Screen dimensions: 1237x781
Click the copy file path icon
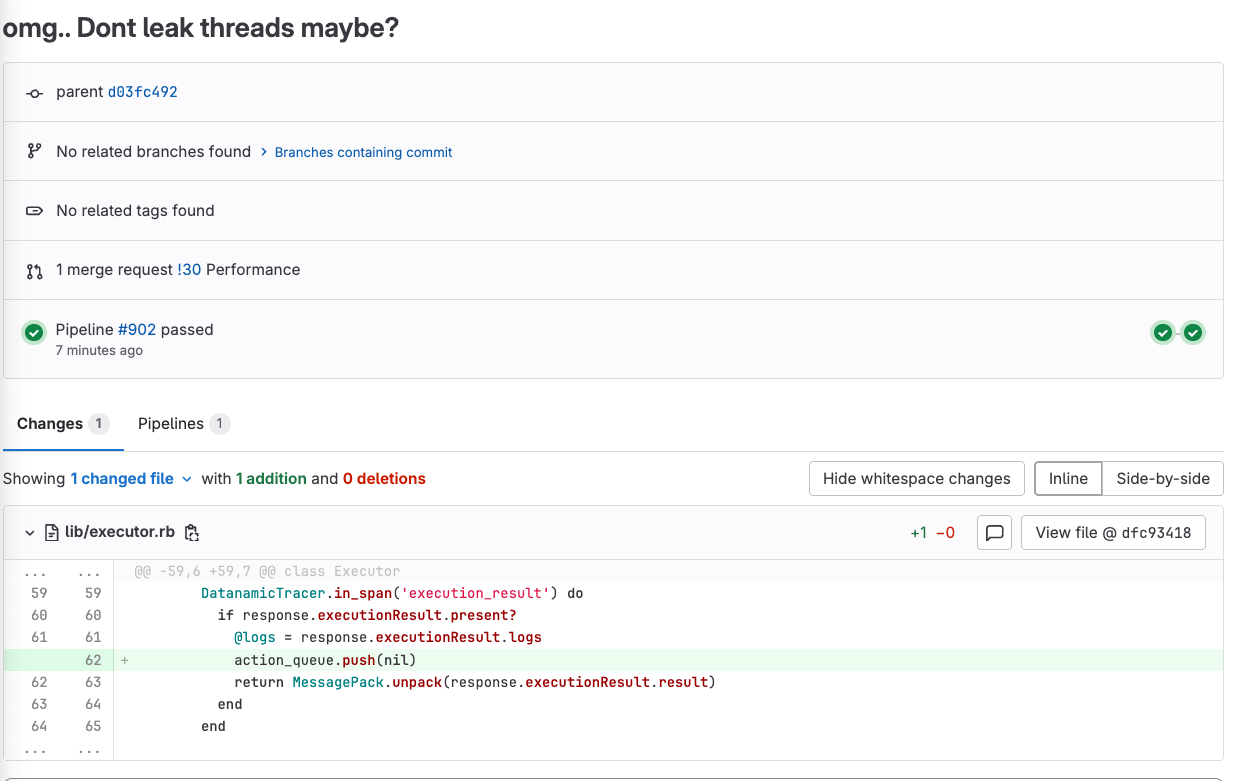coord(193,533)
